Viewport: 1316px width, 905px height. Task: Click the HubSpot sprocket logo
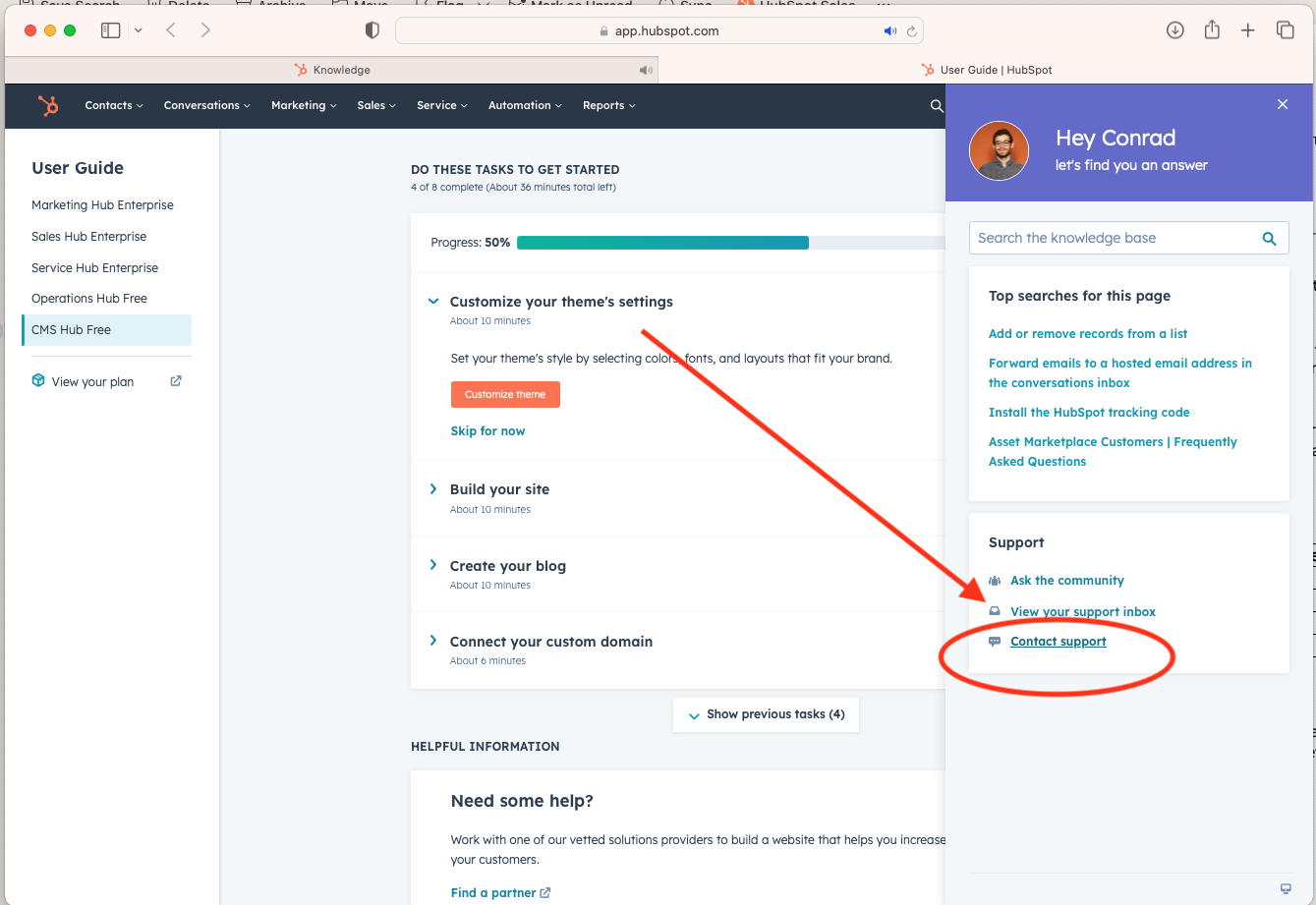47,105
